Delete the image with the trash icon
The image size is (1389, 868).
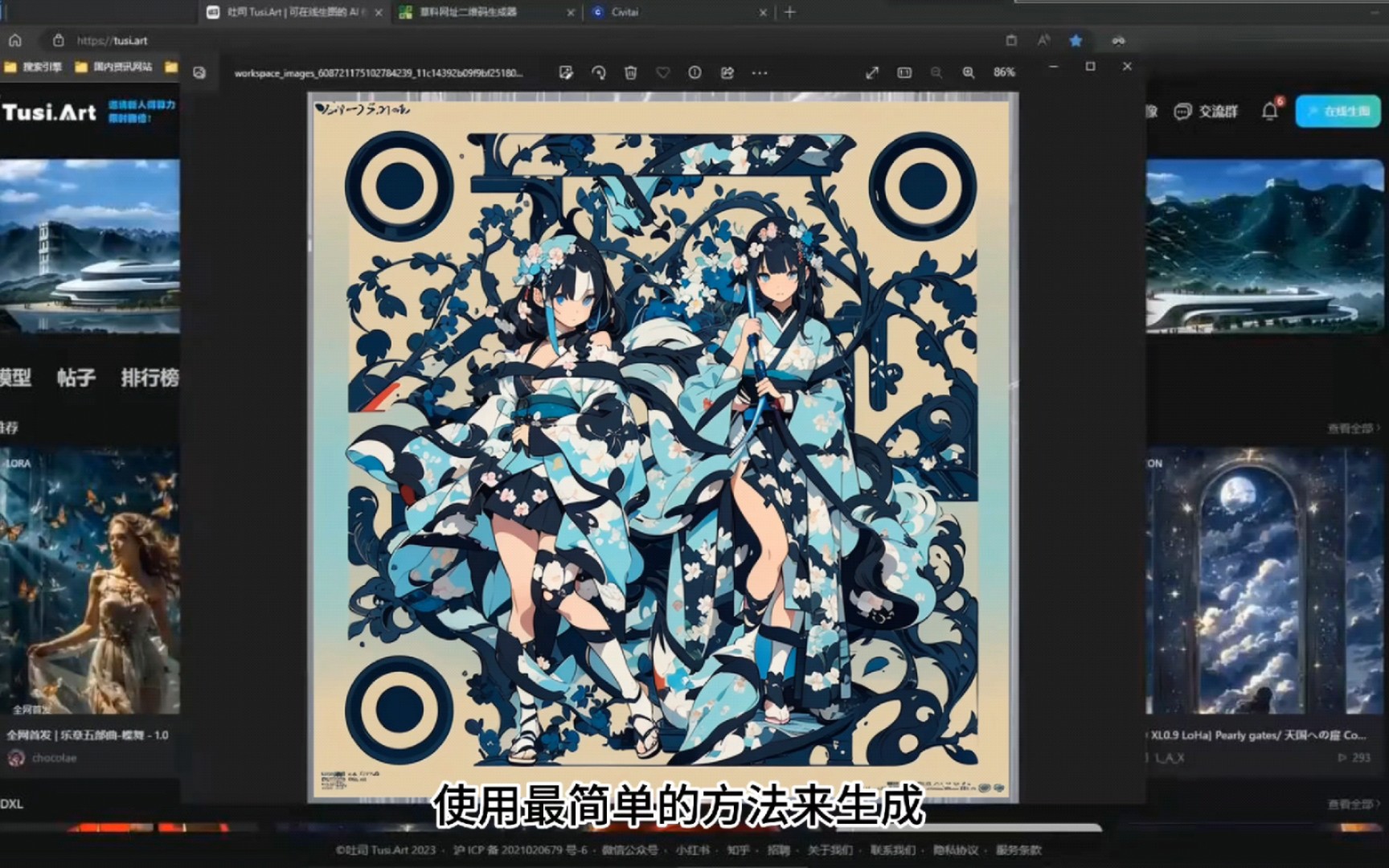tap(630, 72)
